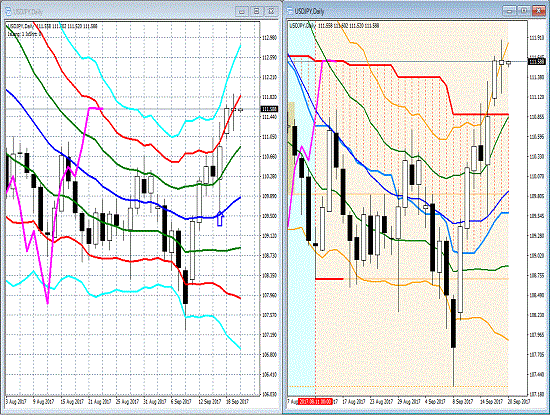Screen dimensions: 550x415
Task: Maximize the left USDJPY,Daily chart window
Action: click(256, 11)
